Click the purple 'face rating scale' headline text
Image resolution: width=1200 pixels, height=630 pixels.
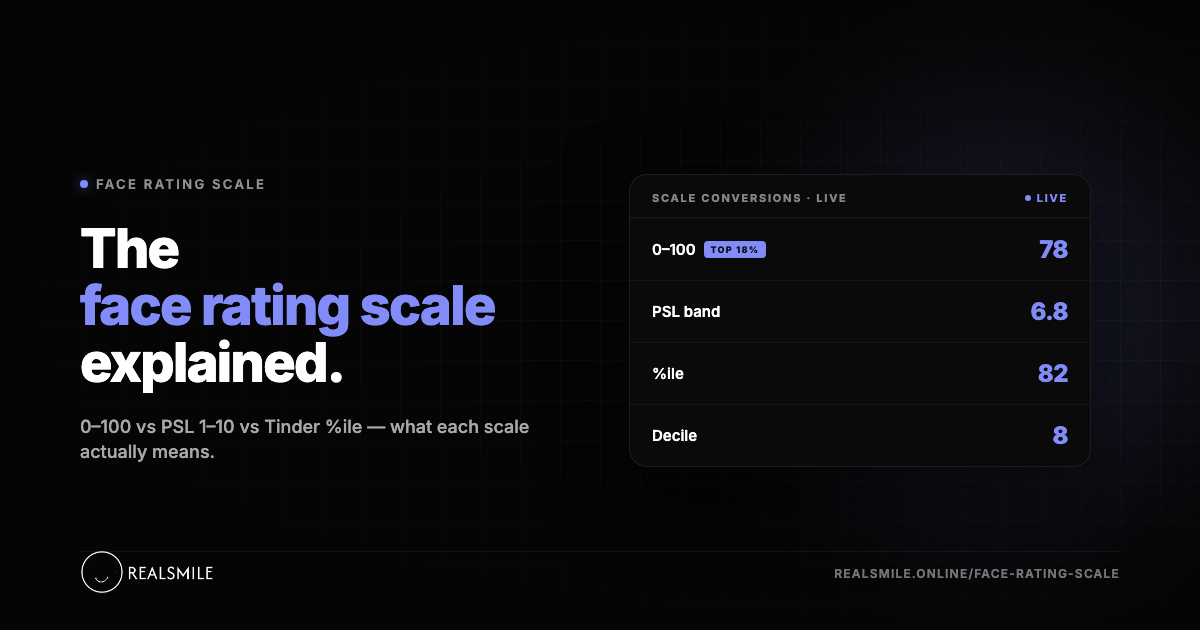(288, 305)
